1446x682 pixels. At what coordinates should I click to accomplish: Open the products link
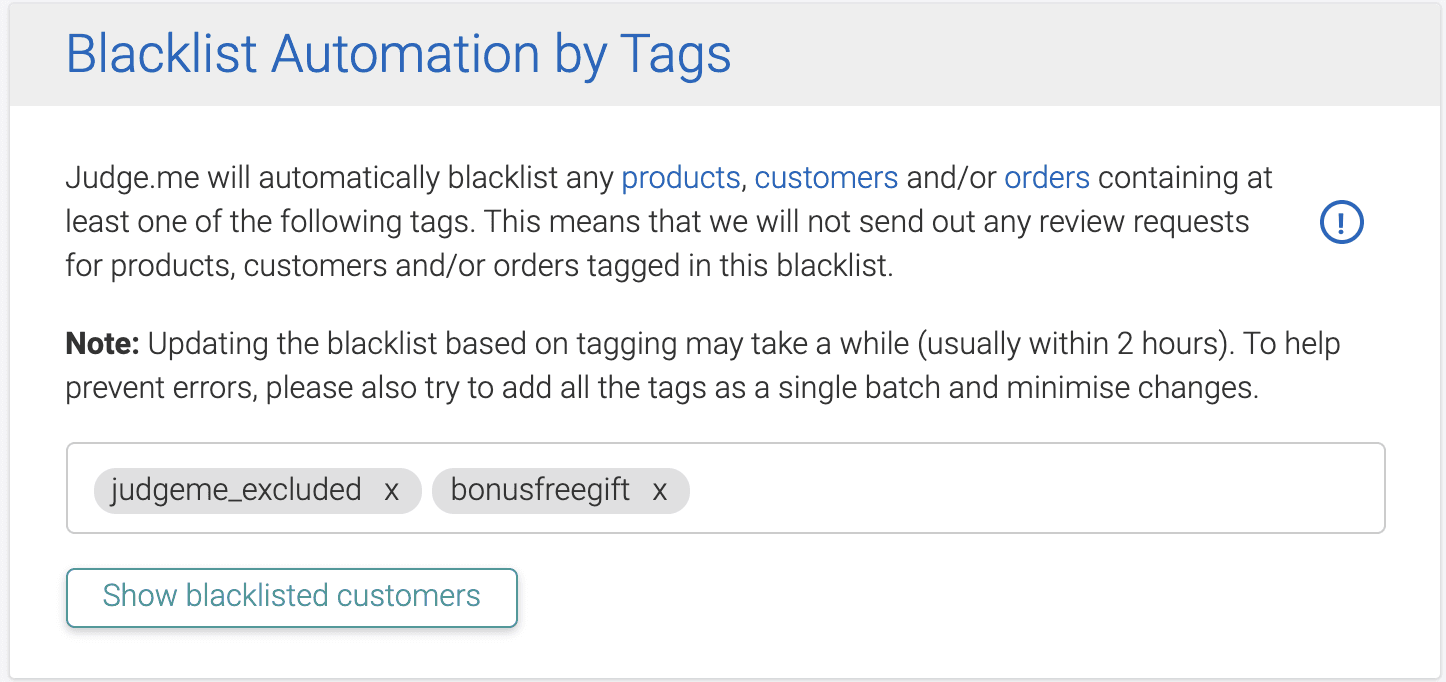(680, 178)
